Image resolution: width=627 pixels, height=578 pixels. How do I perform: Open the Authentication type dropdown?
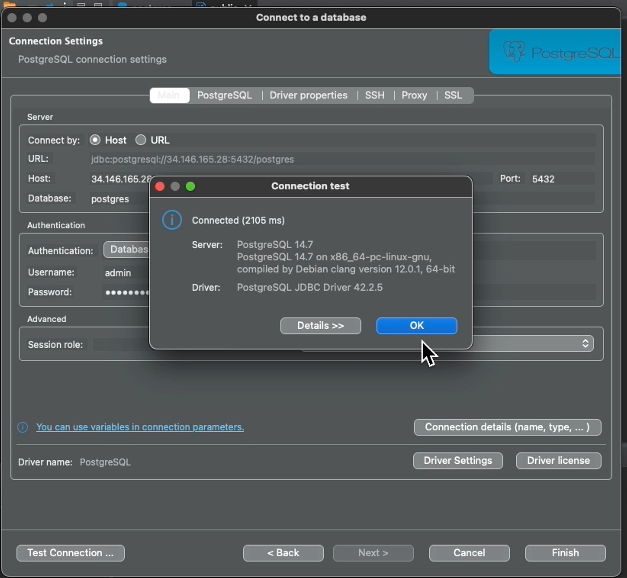coord(126,250)
